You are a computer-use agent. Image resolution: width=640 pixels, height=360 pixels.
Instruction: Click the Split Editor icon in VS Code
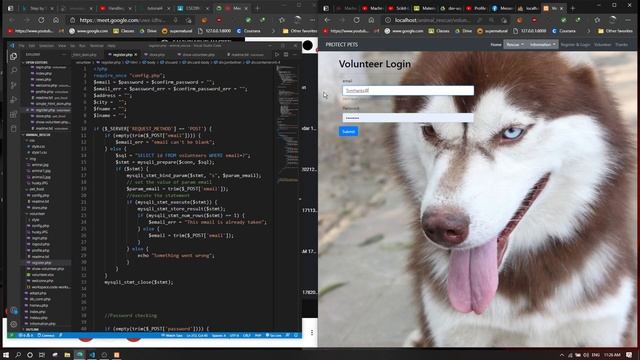(286, 54)
